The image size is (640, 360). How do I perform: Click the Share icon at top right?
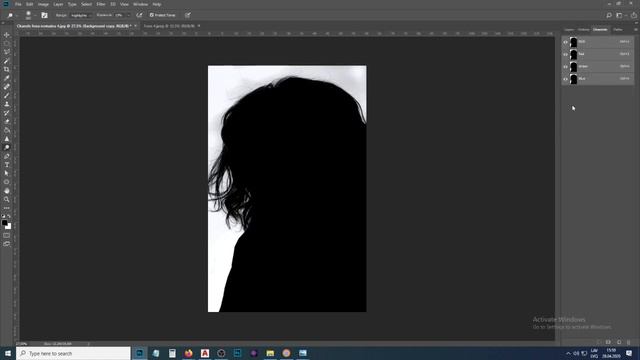point(634,15)
